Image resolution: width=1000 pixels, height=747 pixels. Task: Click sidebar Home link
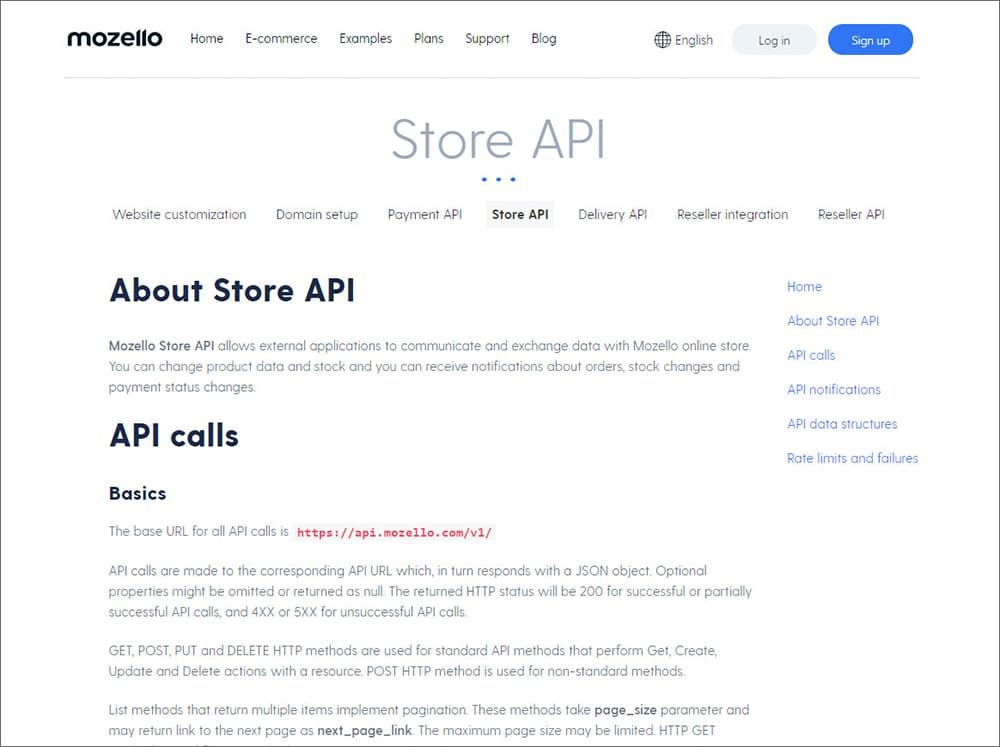[x=804, y=287]
